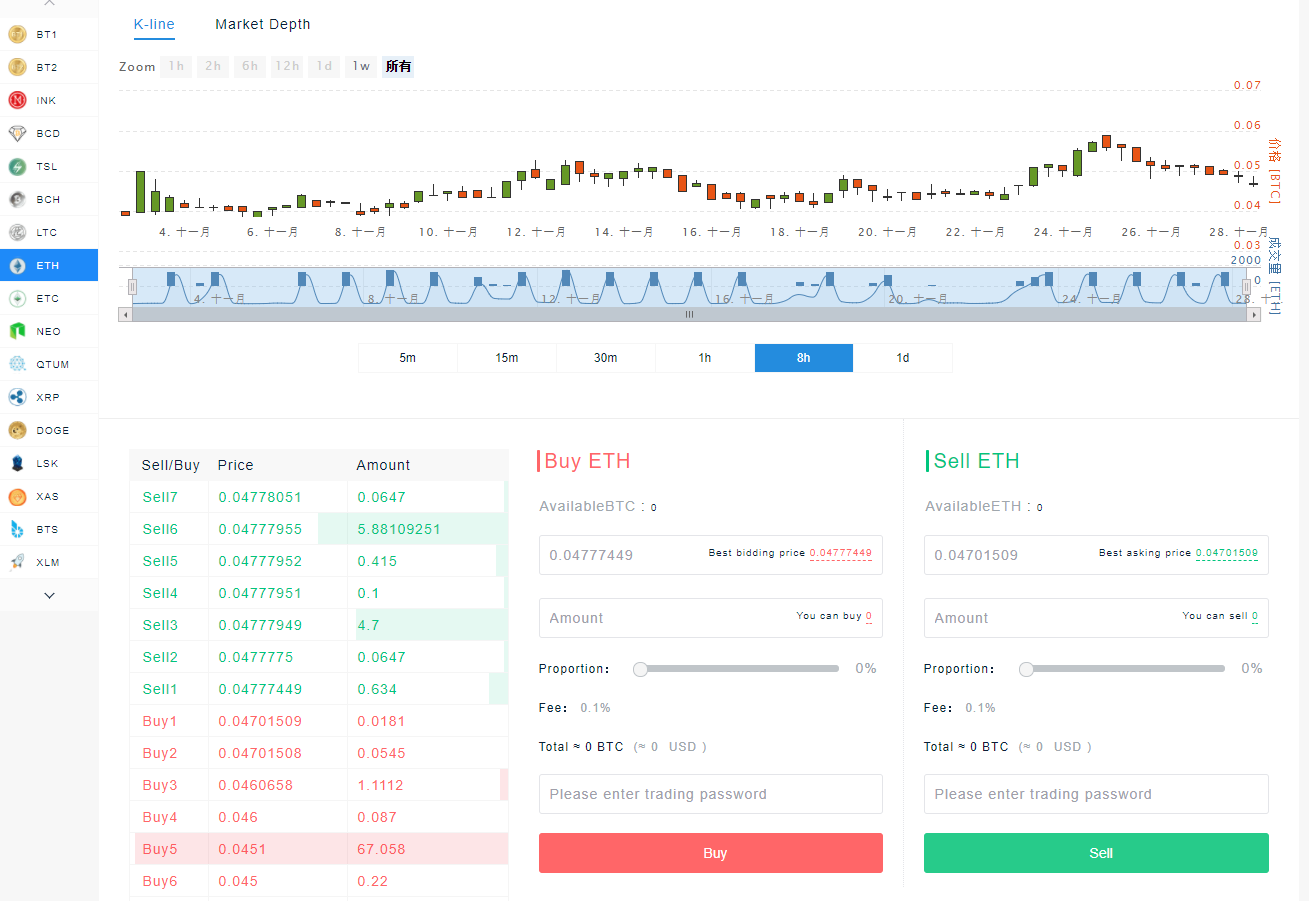
Task: Pick the TSL coin icon
Action: (x=17, y=166)
